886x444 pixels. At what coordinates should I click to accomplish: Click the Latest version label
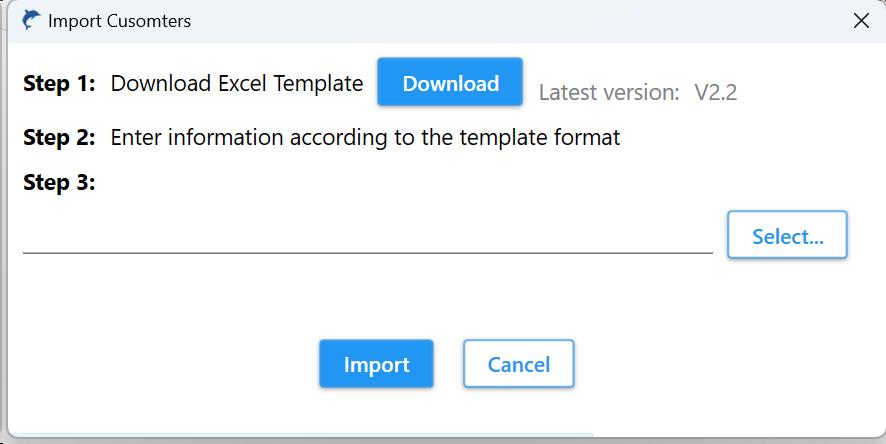click(609, 93)
